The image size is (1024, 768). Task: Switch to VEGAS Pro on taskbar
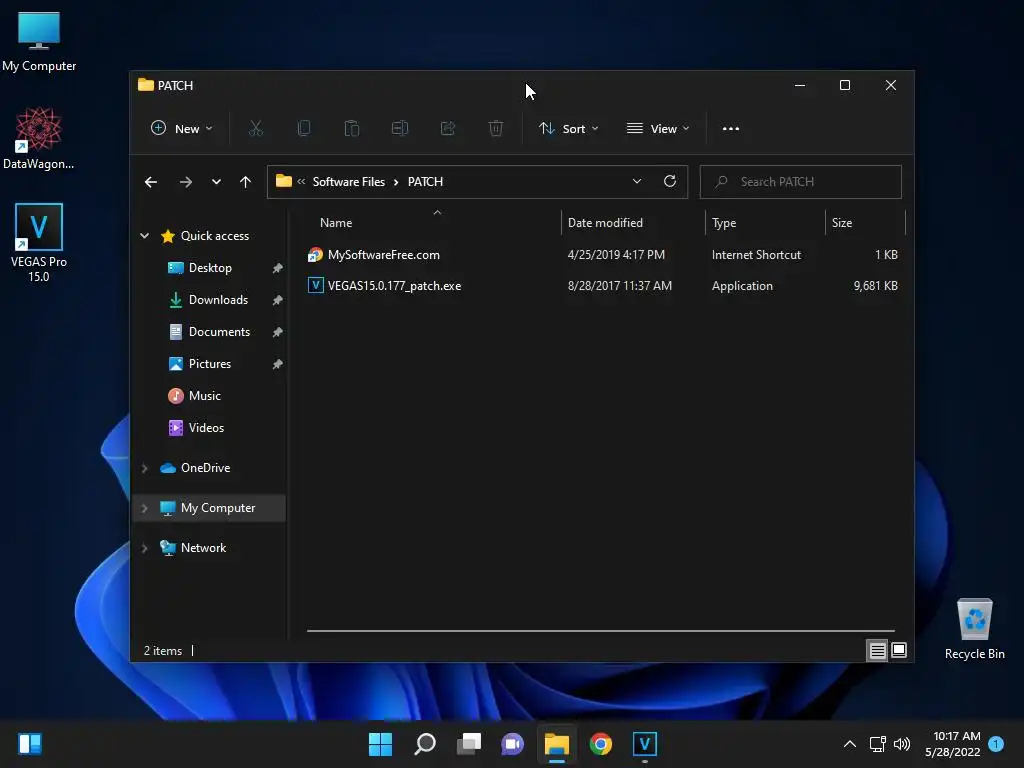coord(645,744)
